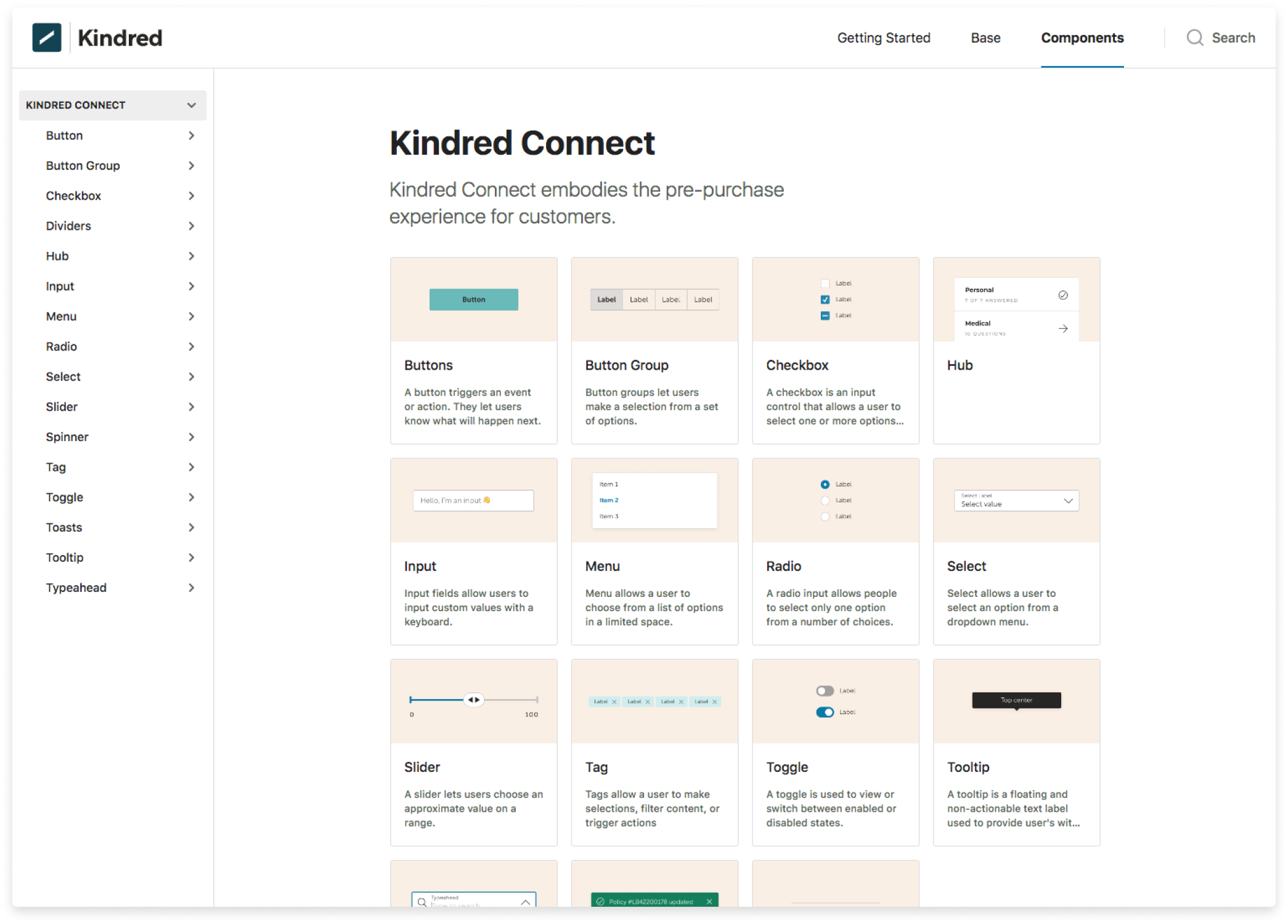Click chevron arrow next to Spinner
This screenshot has width=1288, height=924.
coord(191,437)
